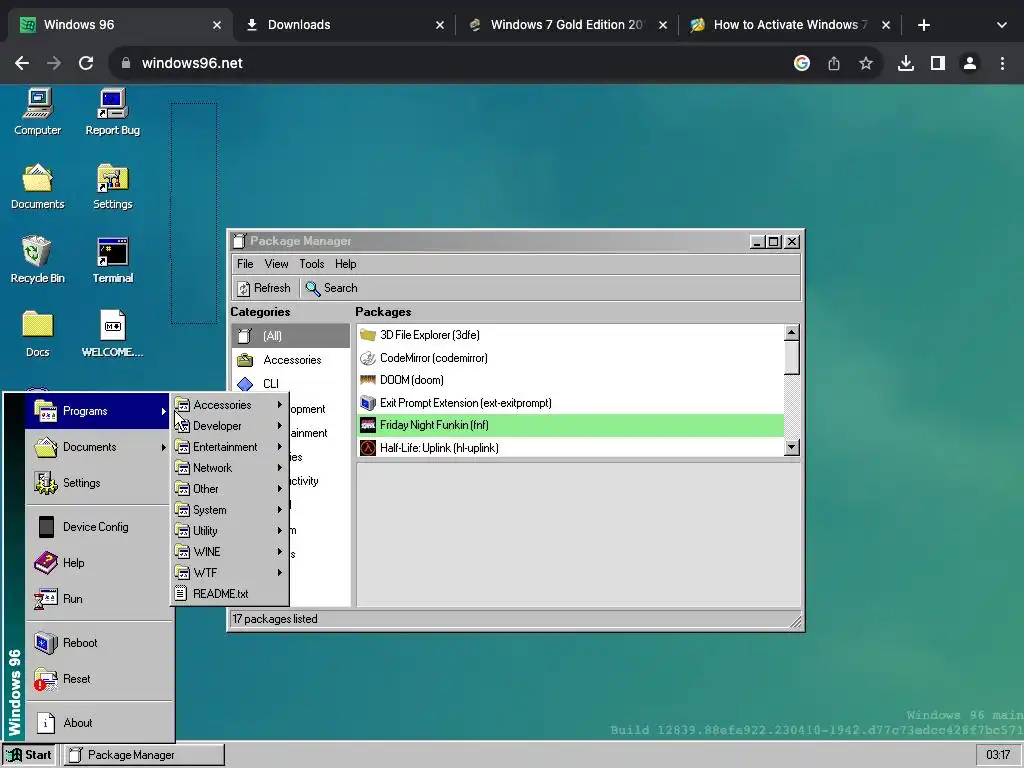
Task: Expand the Other programs submenu
Action: coord(230,488)
